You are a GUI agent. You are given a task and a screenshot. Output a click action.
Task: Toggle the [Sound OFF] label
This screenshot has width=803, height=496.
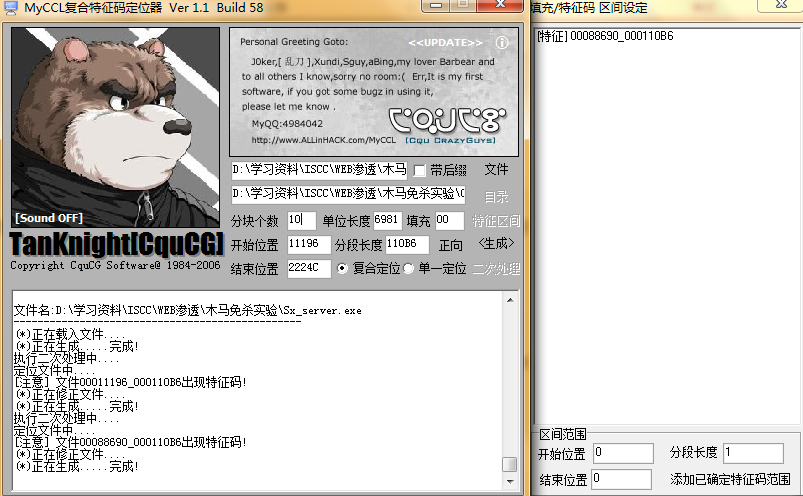point(49,218)
